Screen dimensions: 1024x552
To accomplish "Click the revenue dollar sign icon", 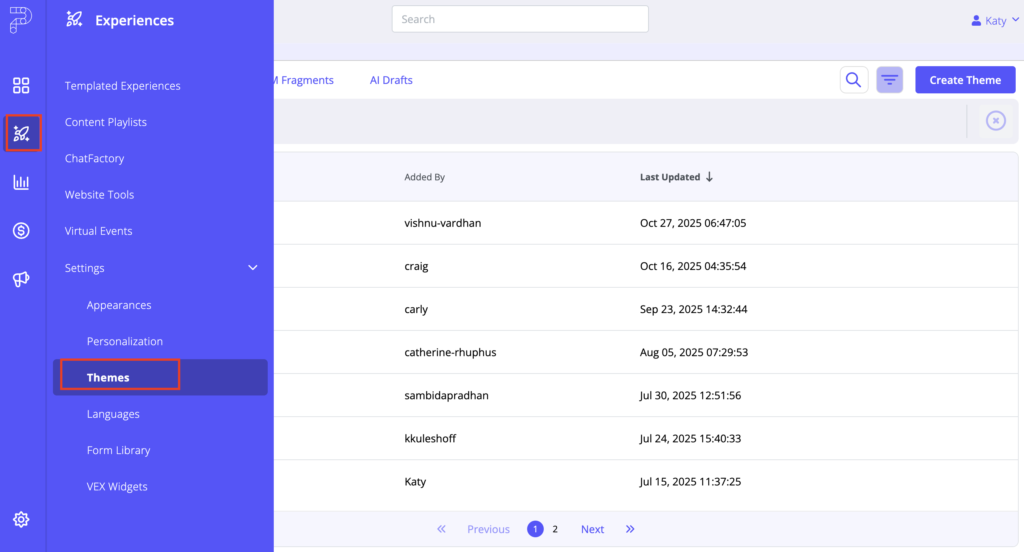I will [x=21, y=231].
